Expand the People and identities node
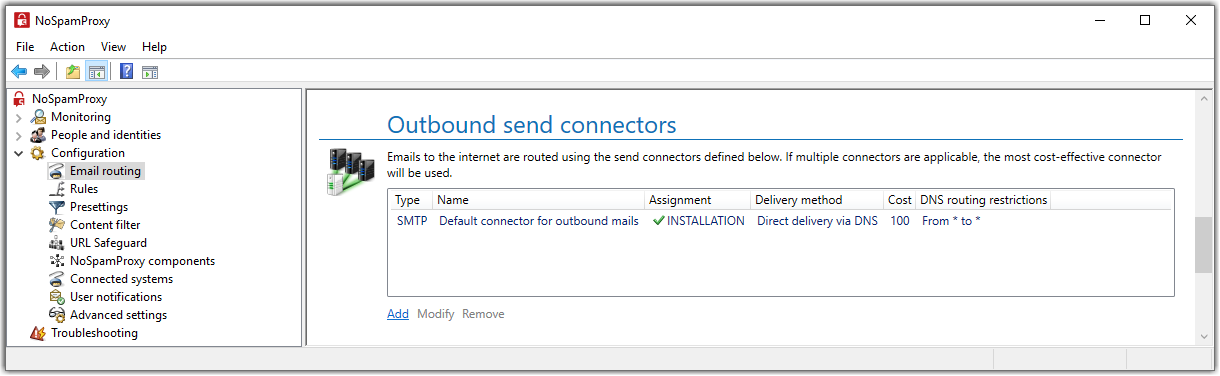This screenshot has height=376, width=1220. [x=18, y=135]
